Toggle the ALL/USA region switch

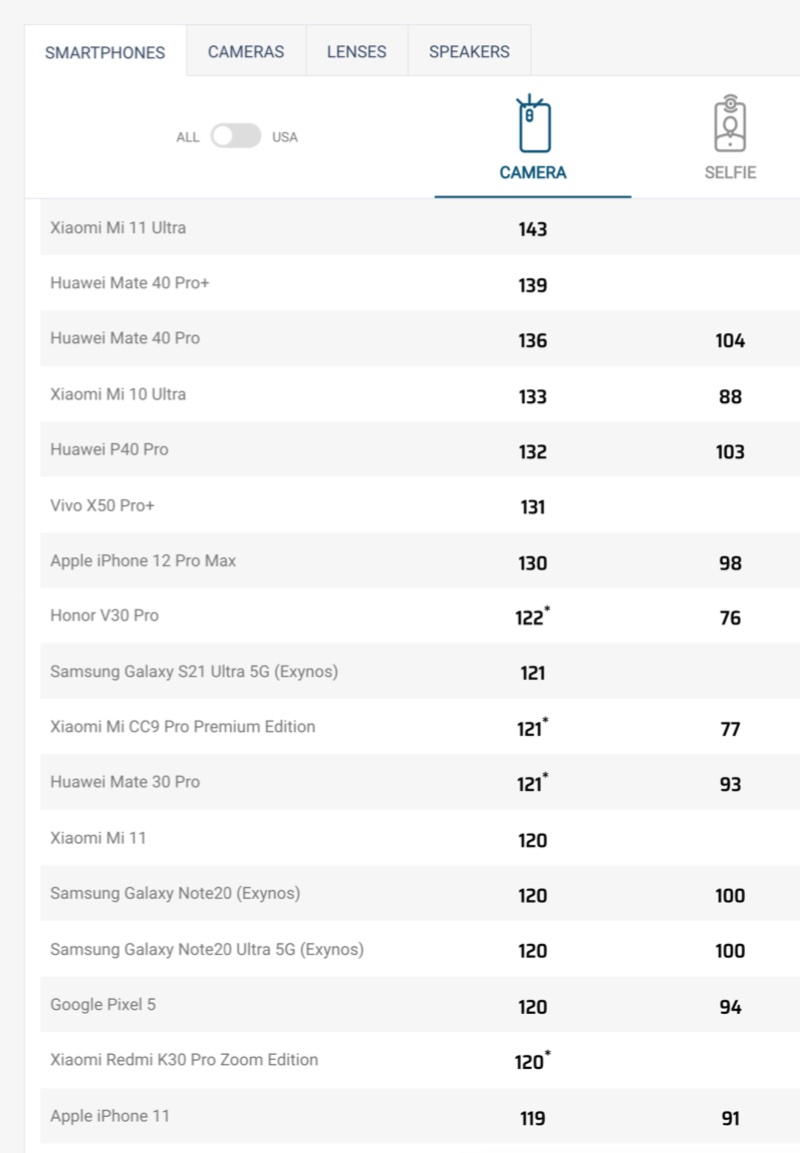pos(236,136)
